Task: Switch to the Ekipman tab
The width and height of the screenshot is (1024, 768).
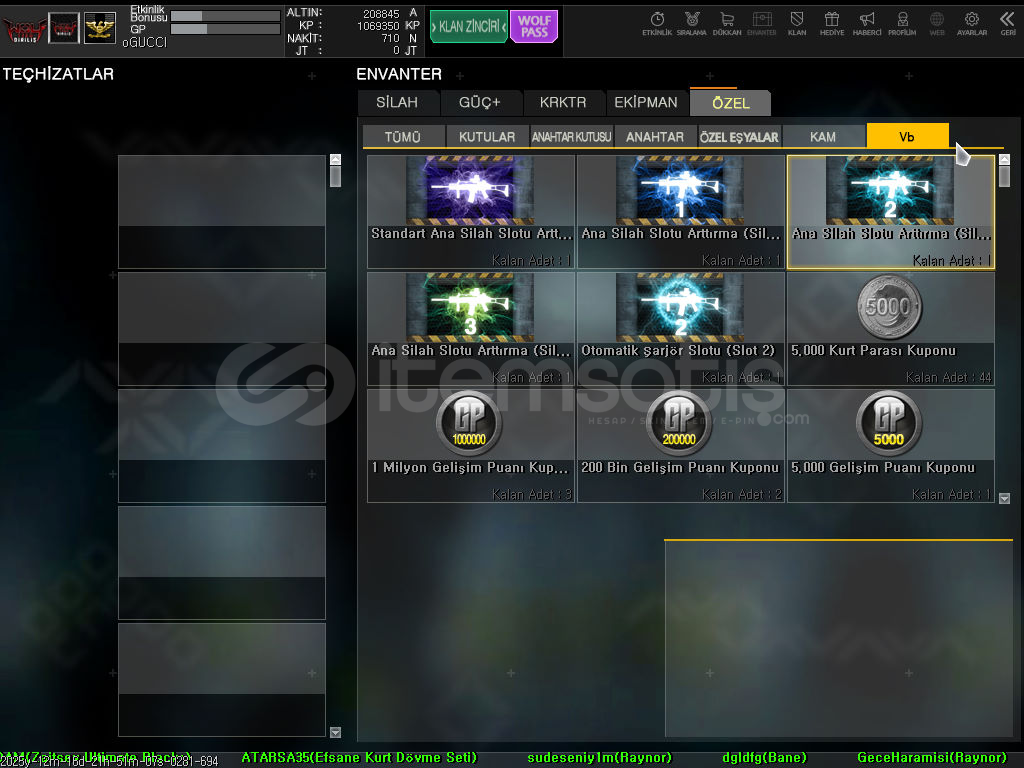Action: [645, 102]
